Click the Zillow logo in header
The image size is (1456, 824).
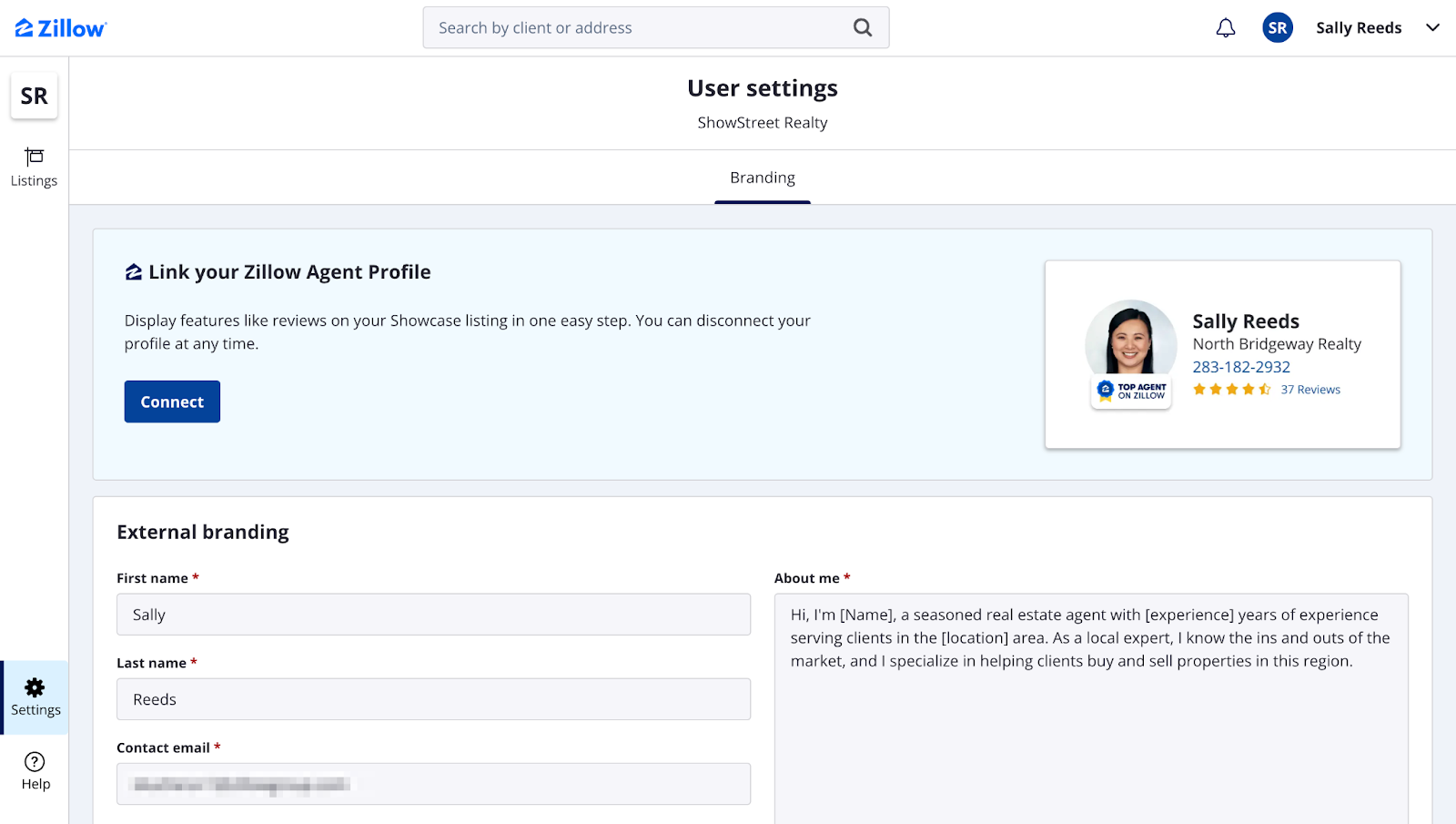tap(61, 28)
